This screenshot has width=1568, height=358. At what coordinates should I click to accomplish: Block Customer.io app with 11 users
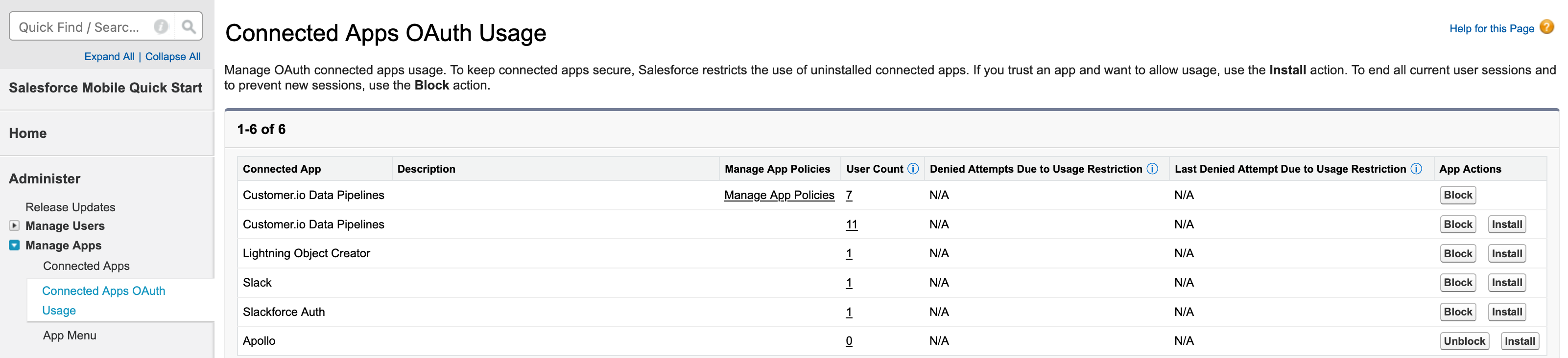tap(1458, 224)
